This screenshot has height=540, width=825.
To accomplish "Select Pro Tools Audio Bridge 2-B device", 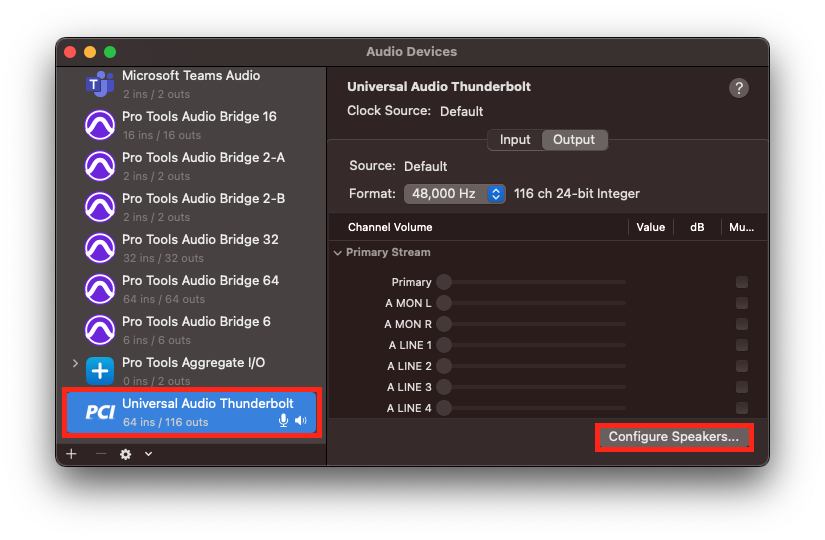I will [x=193, y=207].
